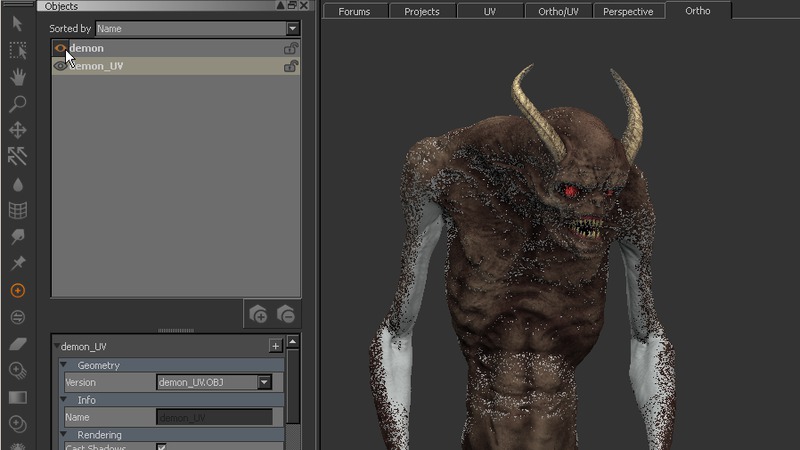Choose the water drop Blur tool

17,184
